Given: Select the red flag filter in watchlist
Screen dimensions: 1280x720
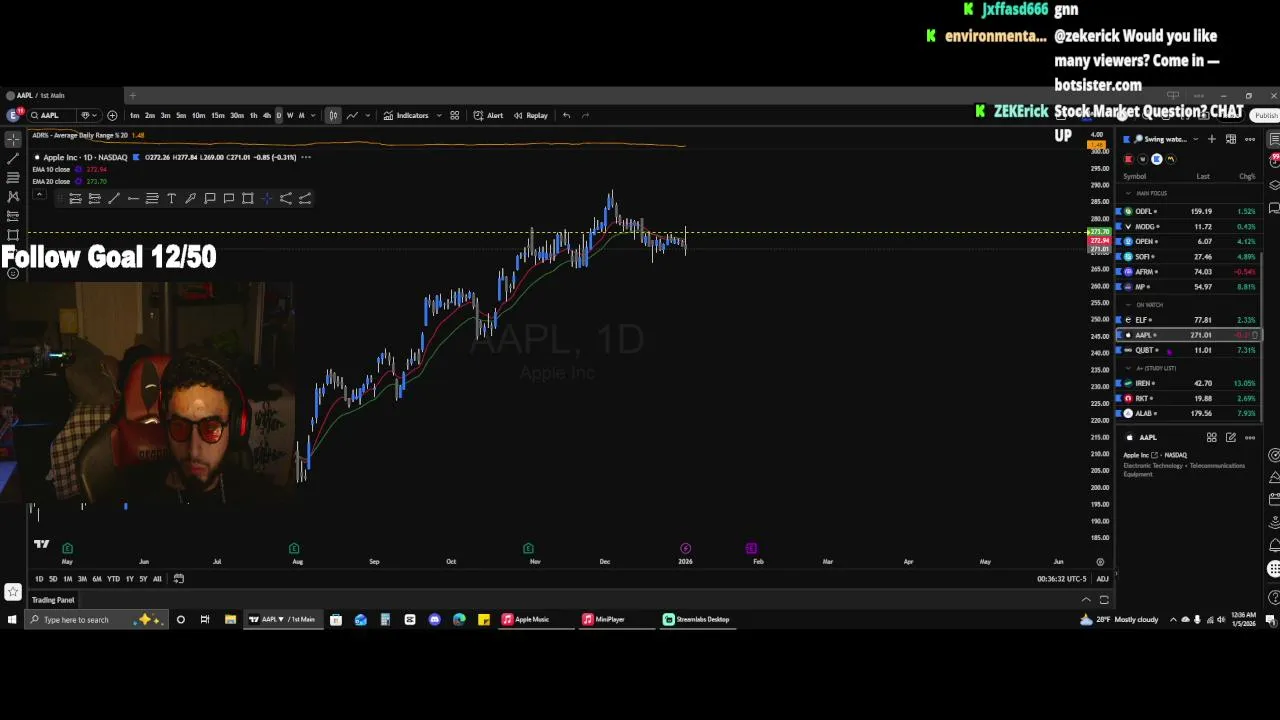Looking at the screenshot, I should click(1128, 159).
